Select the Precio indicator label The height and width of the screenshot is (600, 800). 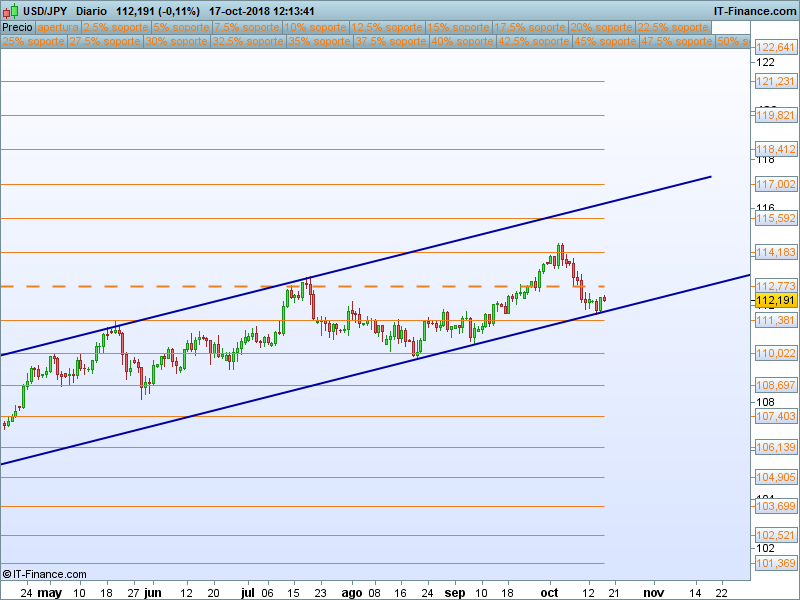pos(18,28)
